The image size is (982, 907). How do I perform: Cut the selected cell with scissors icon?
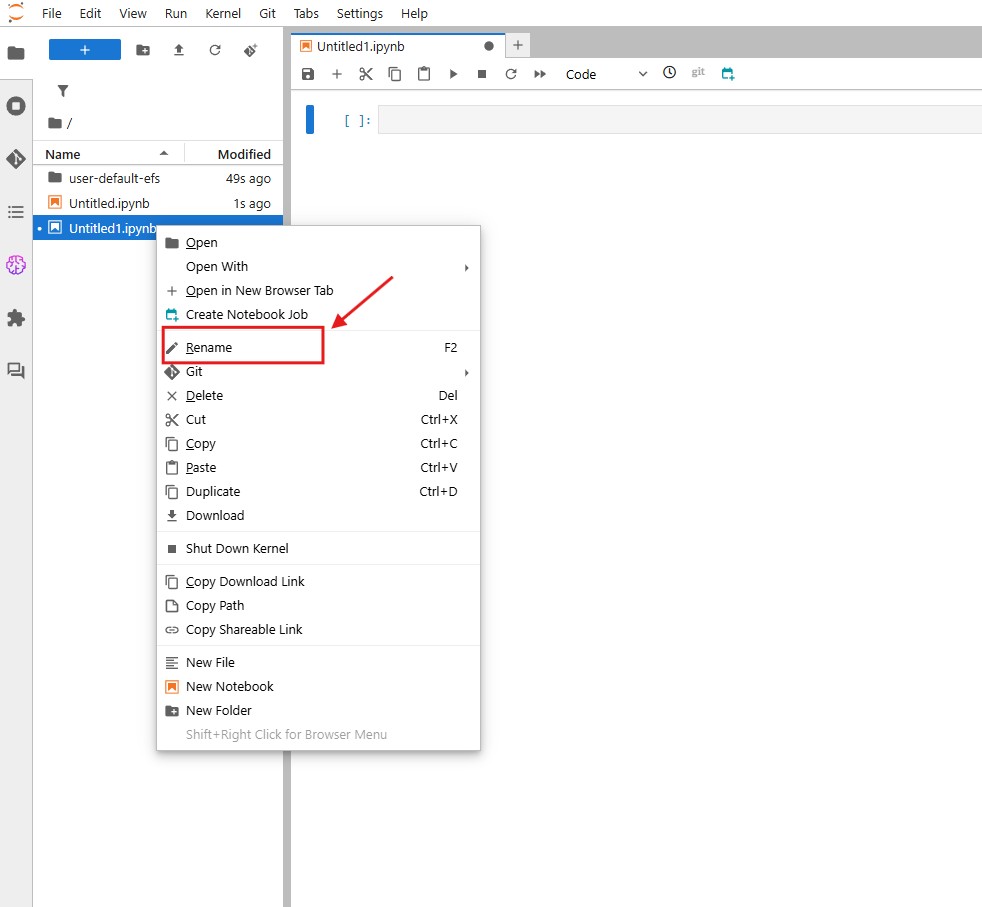coord(366,74)
